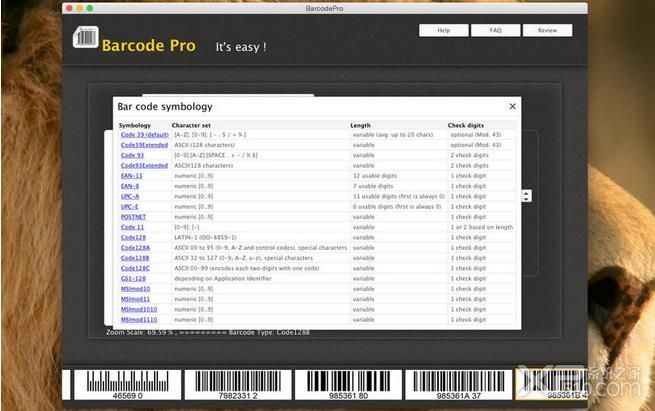Select the UPC-A link

coord(130,196)
